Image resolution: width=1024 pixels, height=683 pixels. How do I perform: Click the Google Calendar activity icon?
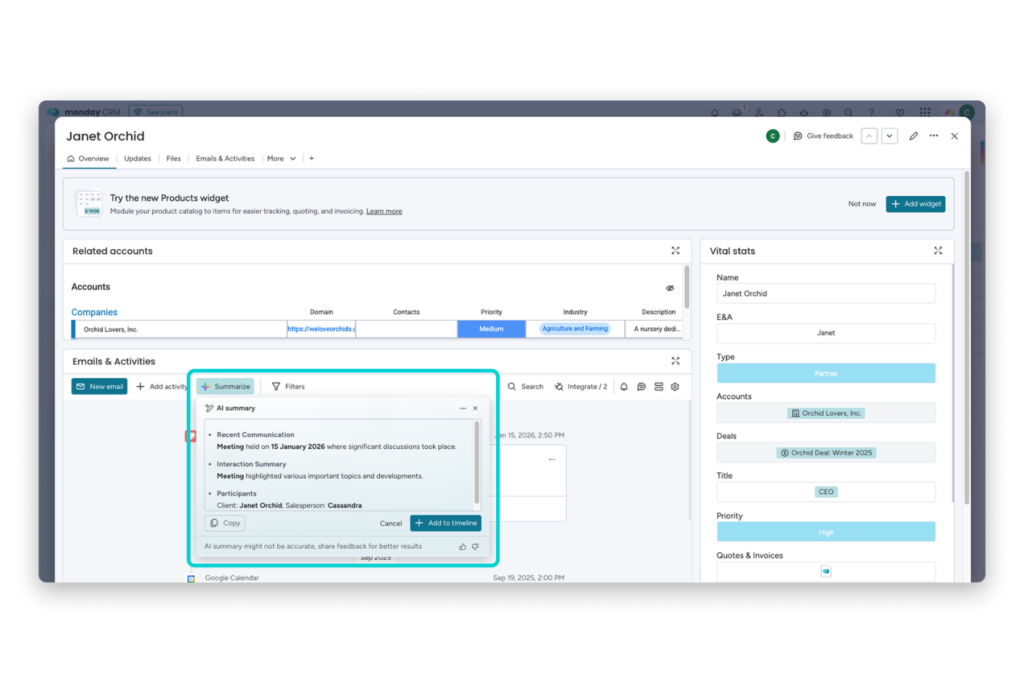[191, 579]
